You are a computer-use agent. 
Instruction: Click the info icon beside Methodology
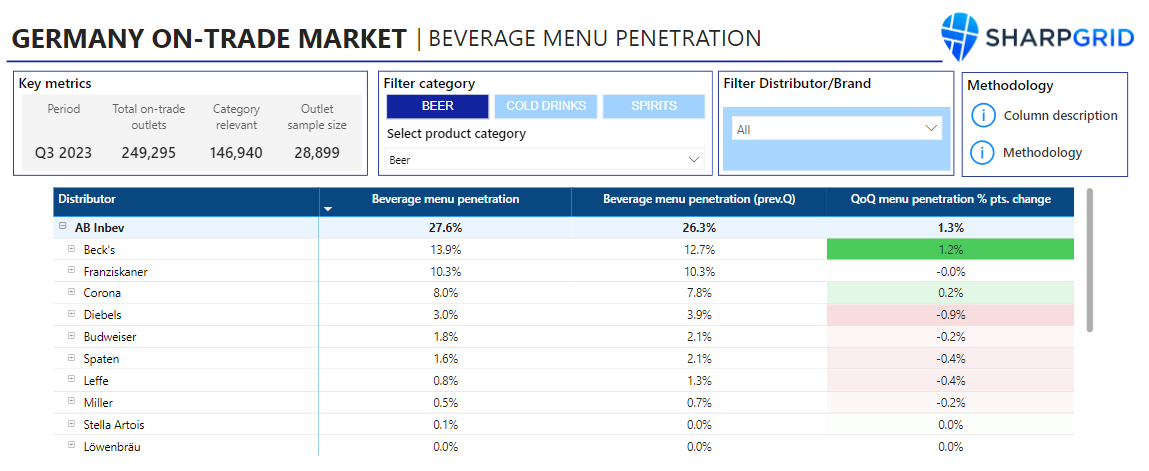click(x=983, y=152)
